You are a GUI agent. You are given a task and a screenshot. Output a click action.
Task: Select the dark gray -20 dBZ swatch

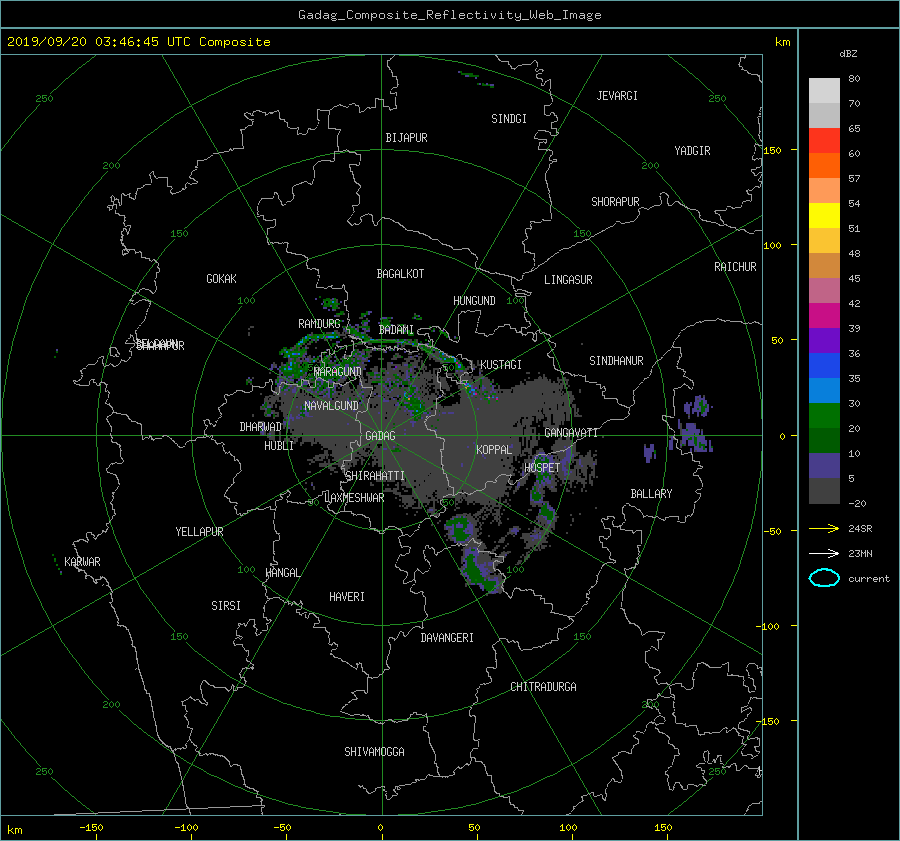[824, 491]
